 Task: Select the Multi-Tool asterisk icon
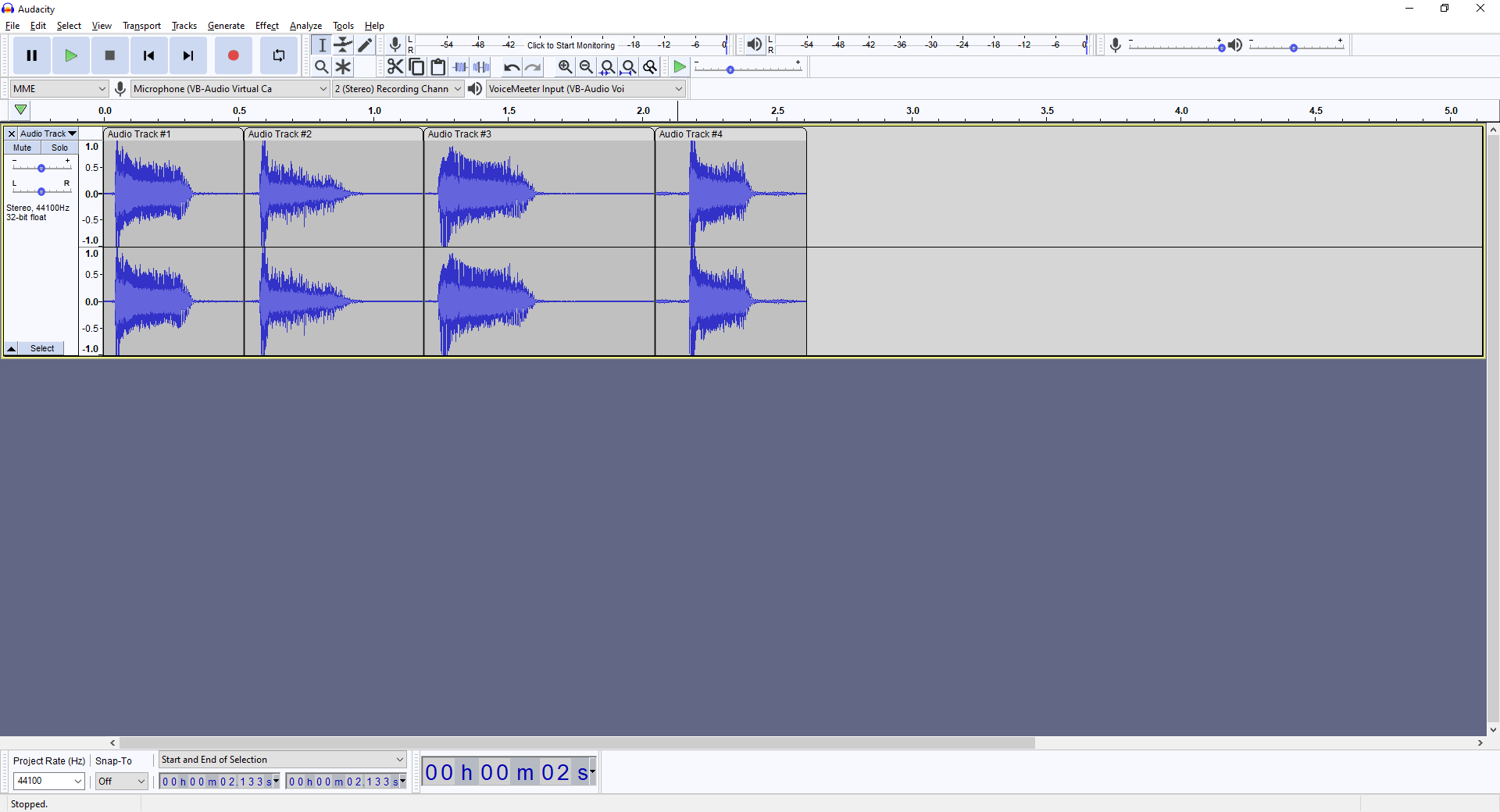pyautogui.click(x=344, y=66)
